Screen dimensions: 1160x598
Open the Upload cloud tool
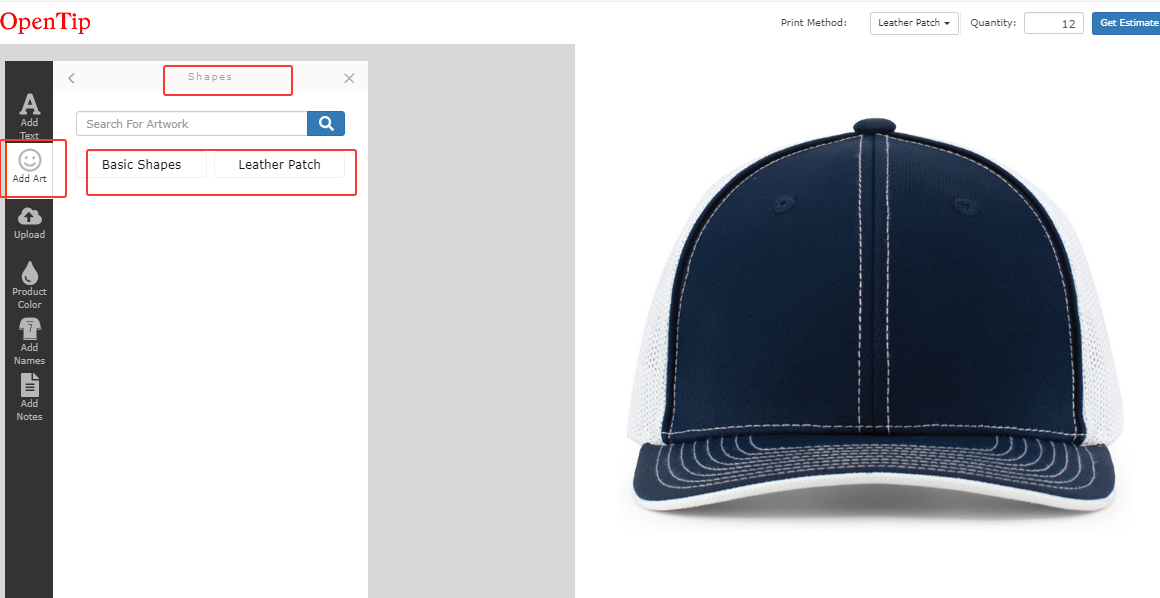[30, 223]
